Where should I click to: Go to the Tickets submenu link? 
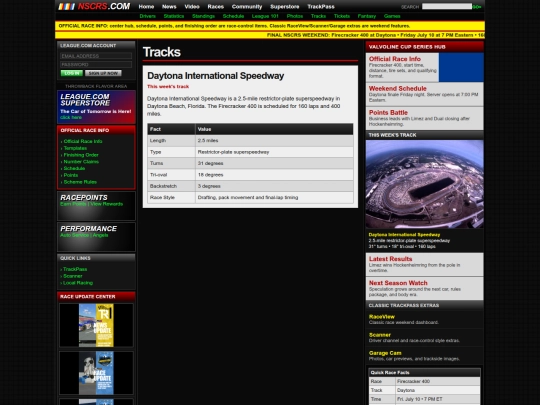point(342,16)
